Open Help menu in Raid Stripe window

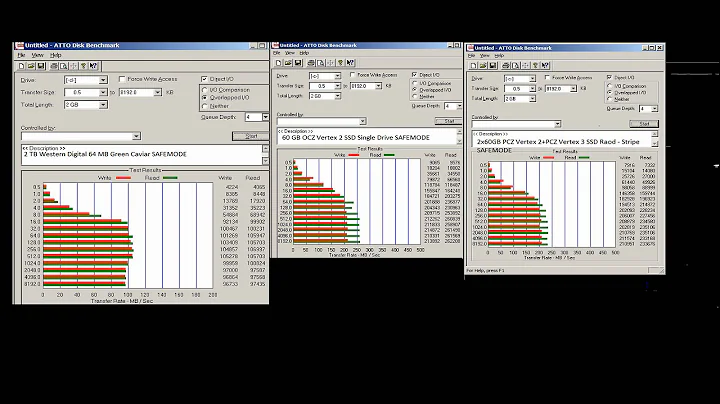pos(499,56)
